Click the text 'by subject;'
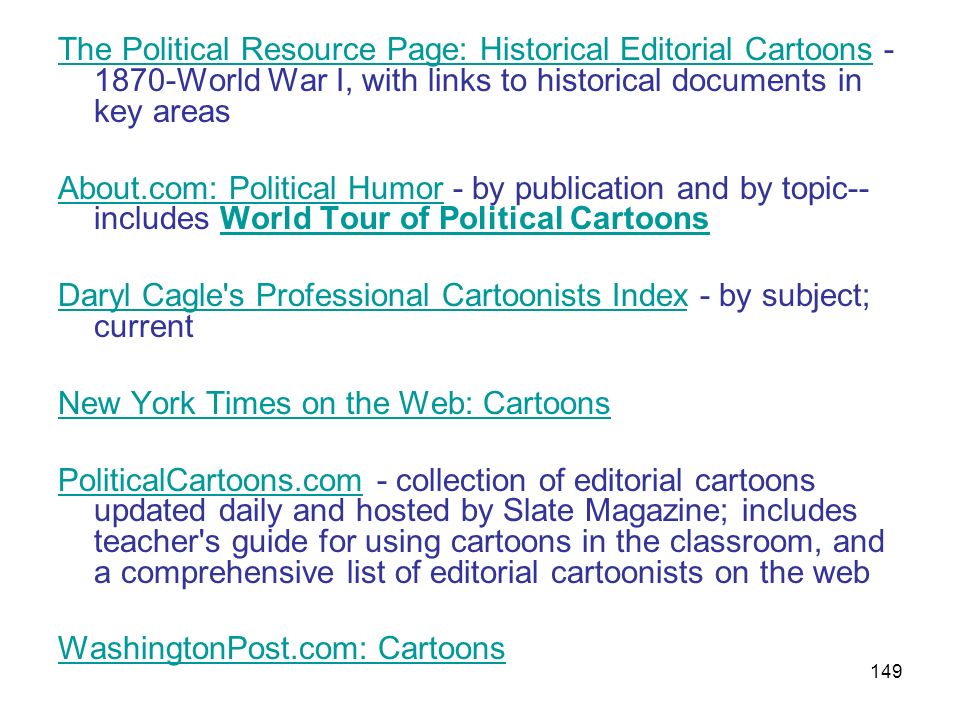Screen dimensions: 960x720 (794, 296)
